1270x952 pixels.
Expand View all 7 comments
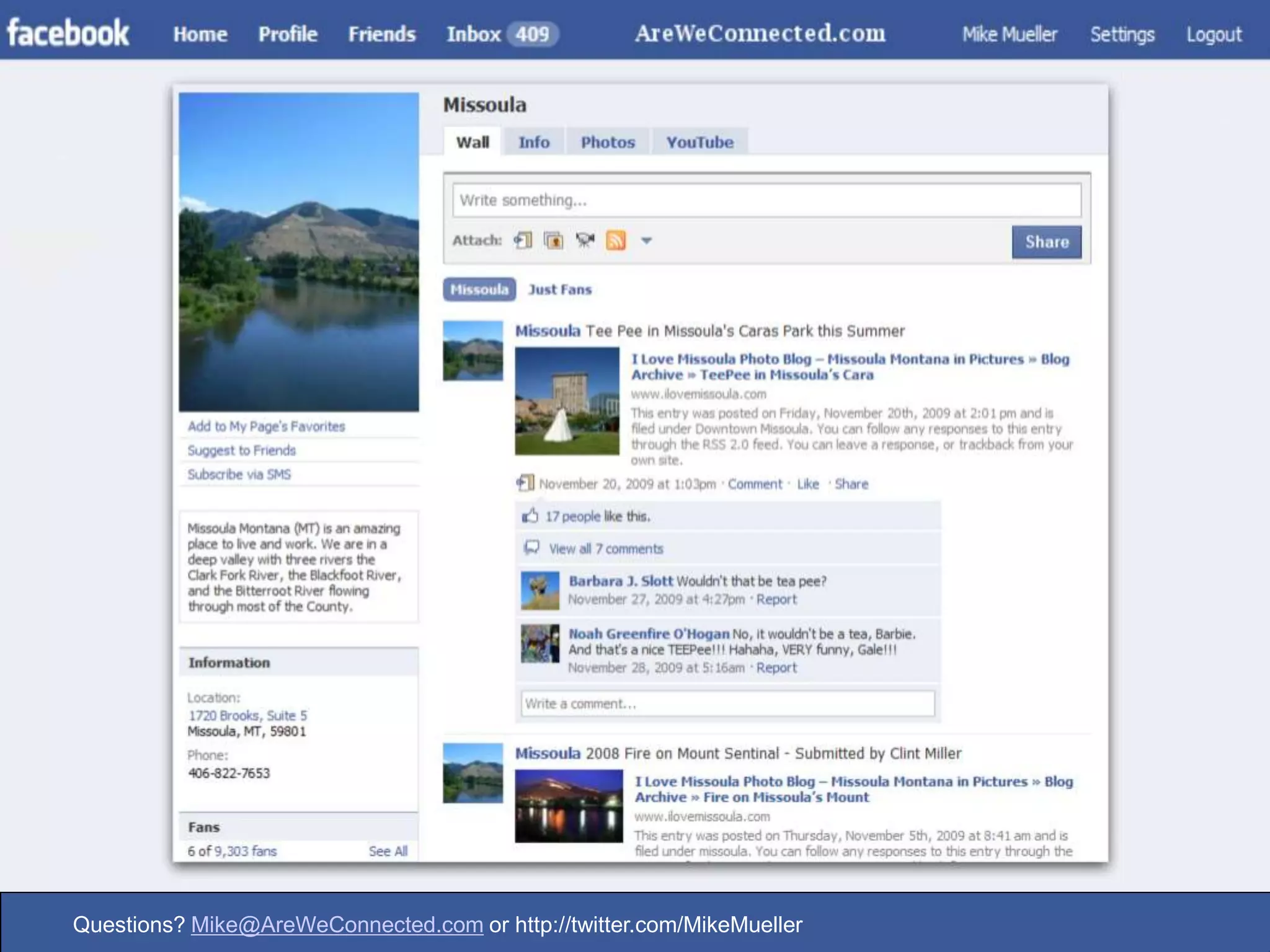click(x=605, y=549)
